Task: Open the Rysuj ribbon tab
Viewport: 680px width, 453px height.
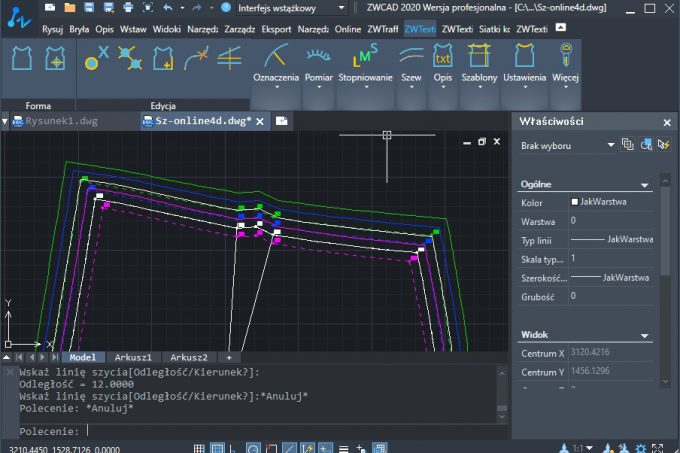Action: click(52, 29)
